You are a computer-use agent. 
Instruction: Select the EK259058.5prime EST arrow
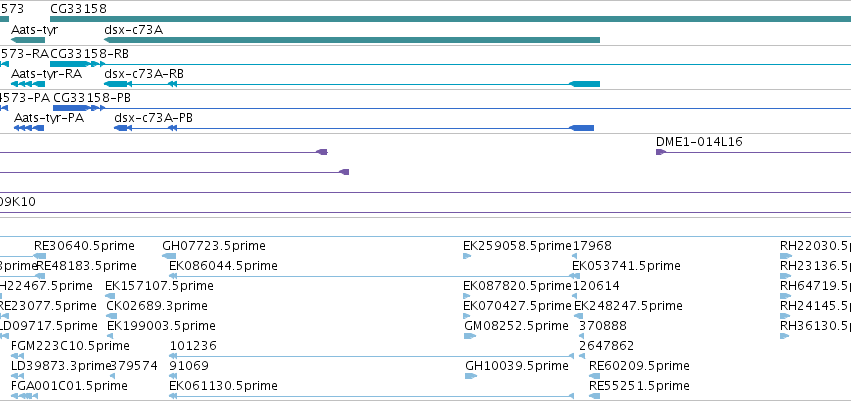click(467, 256)
